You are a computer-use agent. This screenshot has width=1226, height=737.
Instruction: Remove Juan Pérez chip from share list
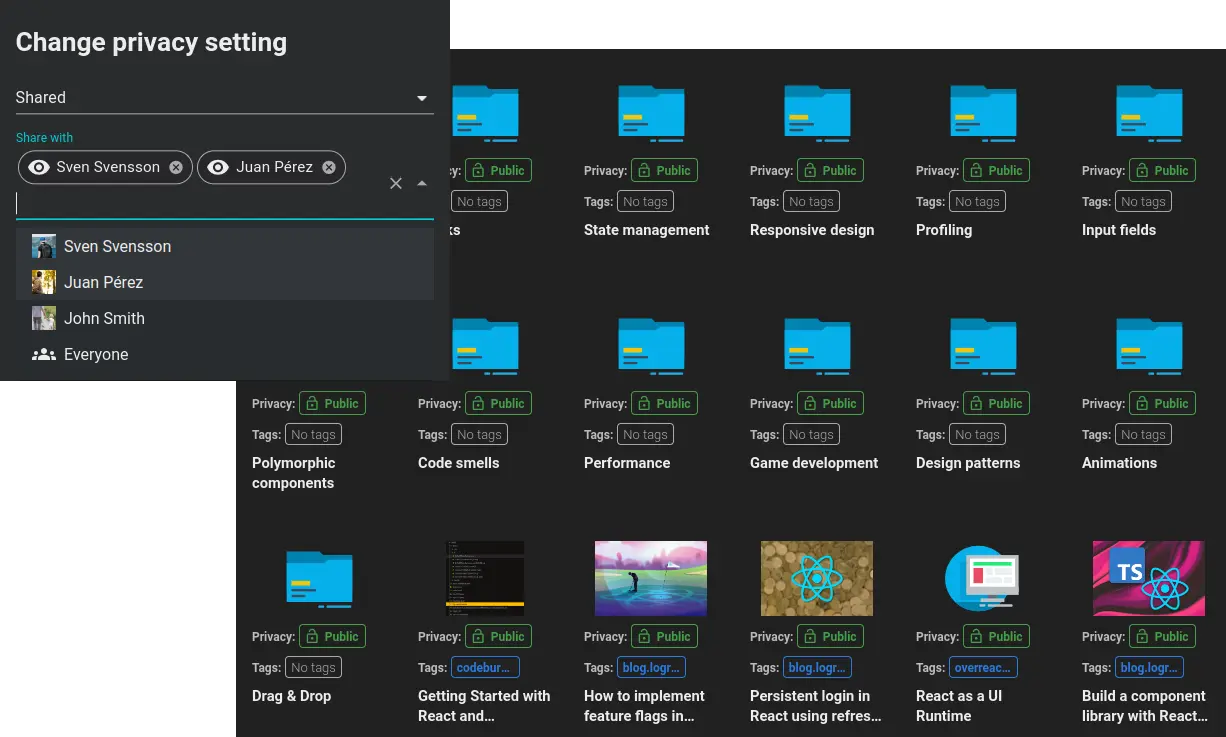329,167
